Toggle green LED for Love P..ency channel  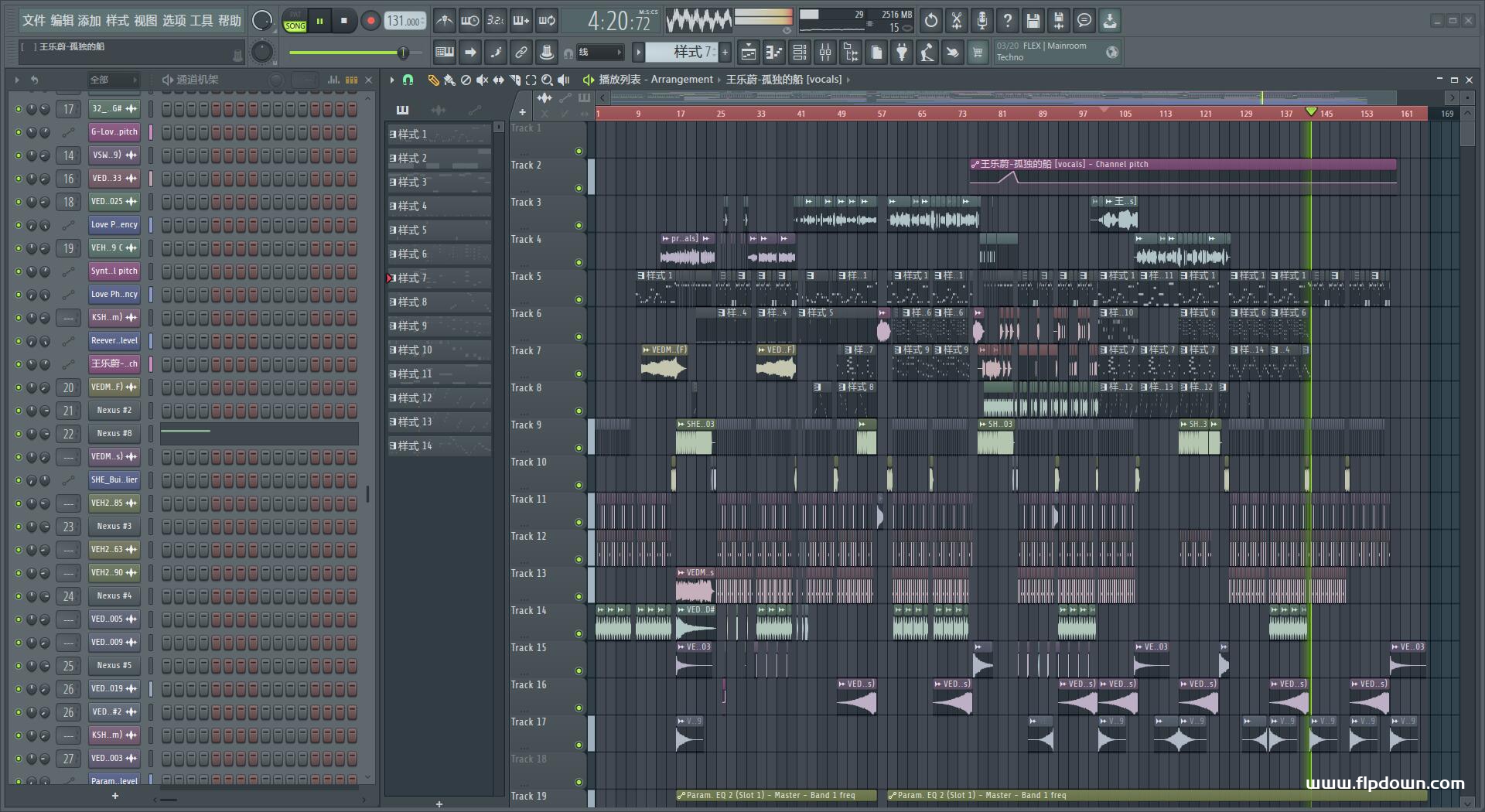(x=19, y=225)
